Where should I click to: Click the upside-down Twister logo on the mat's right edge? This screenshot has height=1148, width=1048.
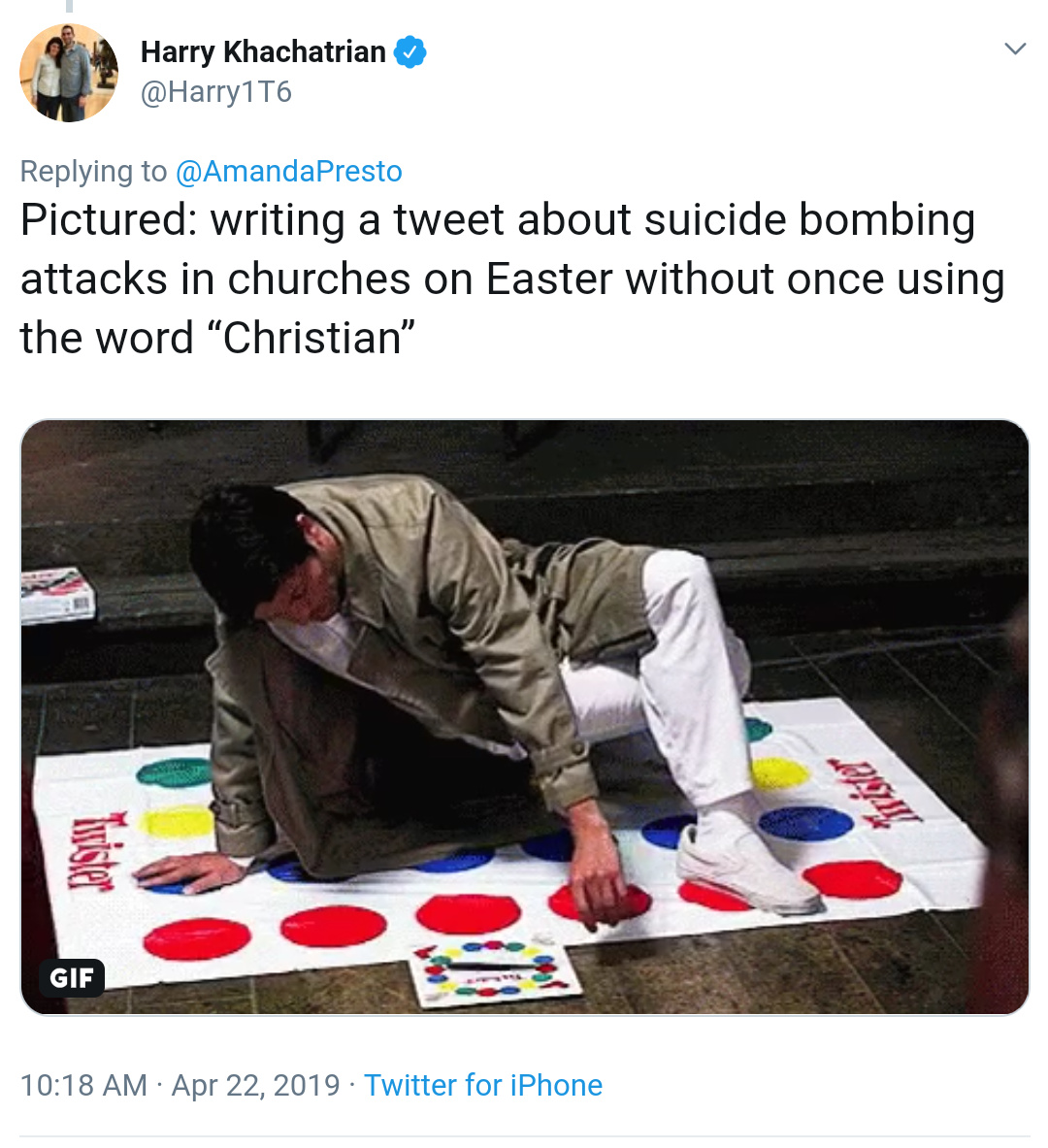875,793
